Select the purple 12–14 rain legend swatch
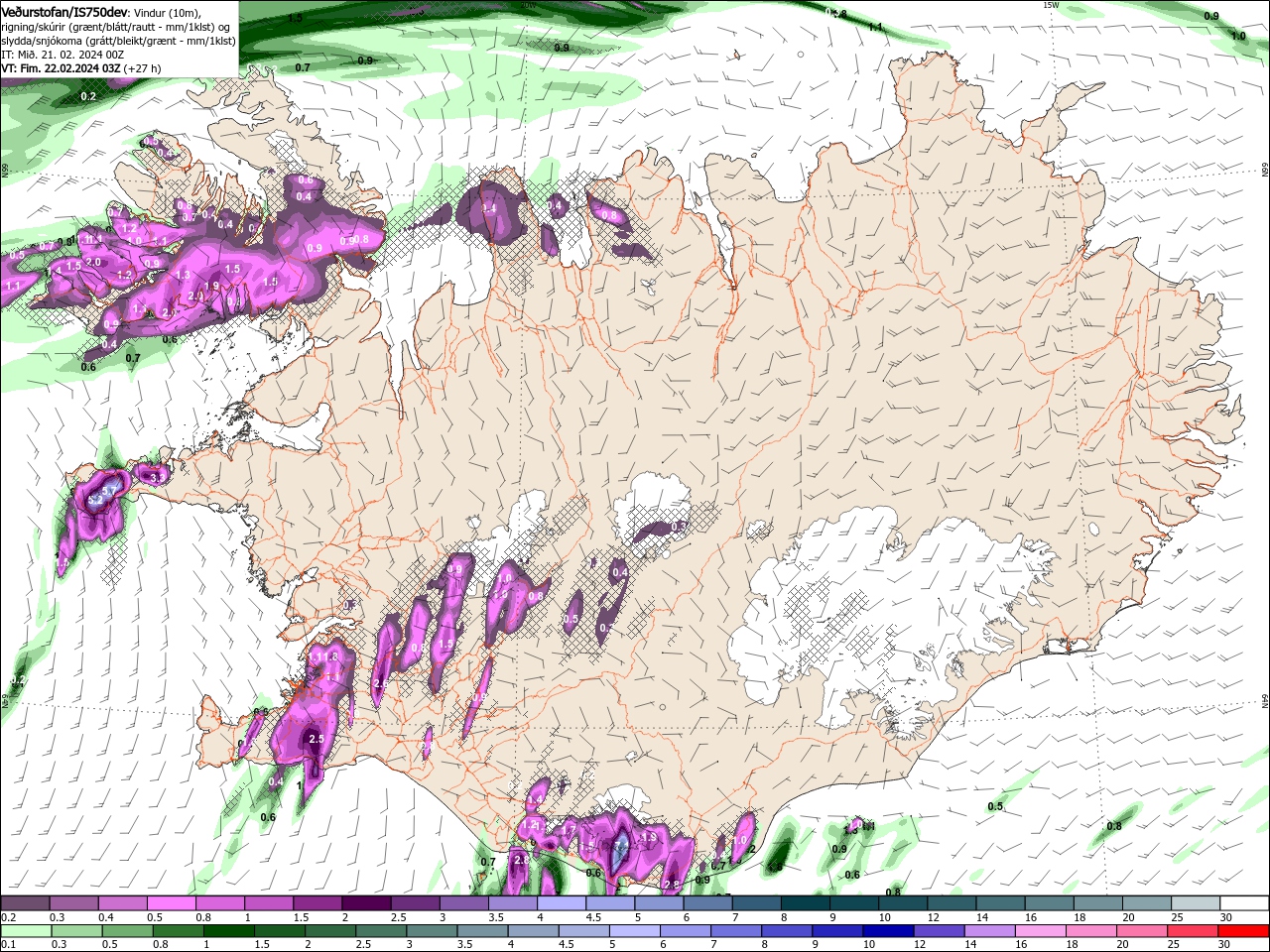Image resolution: width=1270 pixels, height=952 pixels. tap(940, 931)
